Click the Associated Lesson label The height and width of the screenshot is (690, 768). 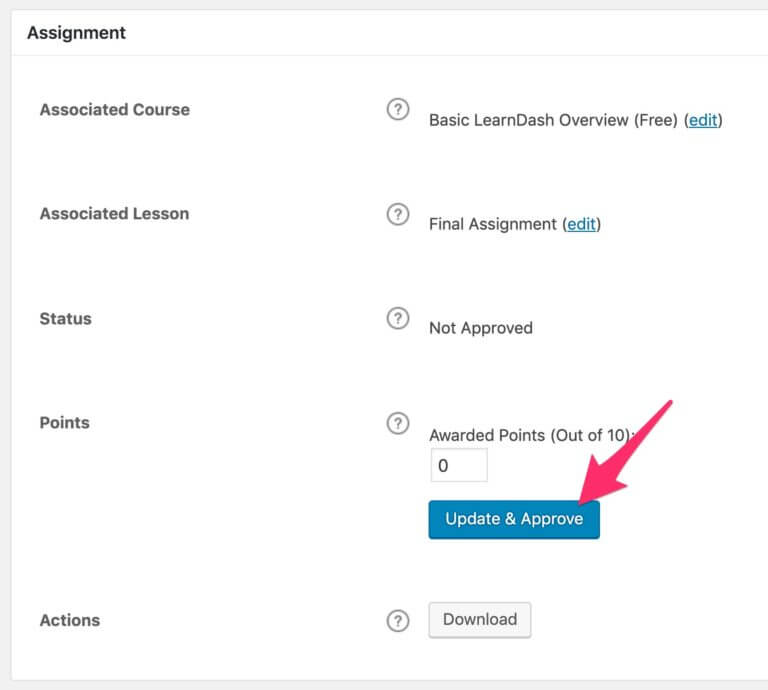[x=114, y=214]
